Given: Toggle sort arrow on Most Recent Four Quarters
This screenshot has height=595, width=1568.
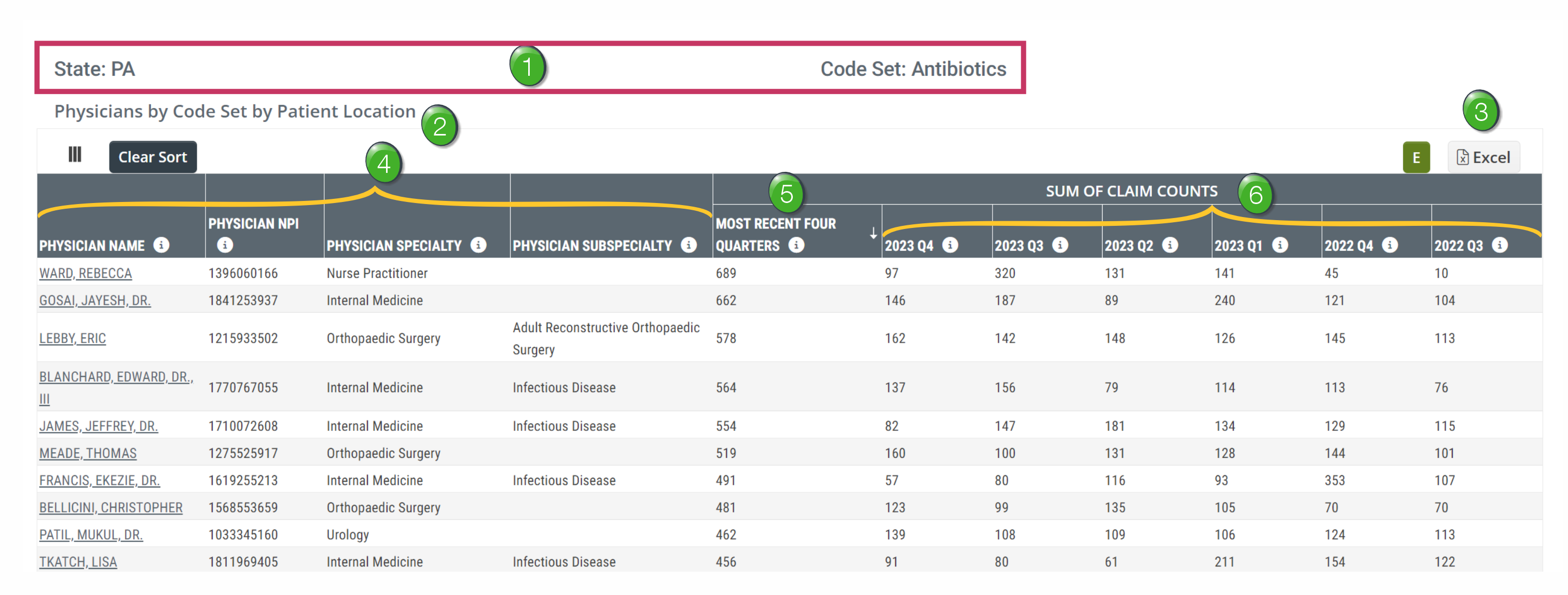Looking at the screenshot, I should [x=873, y=234].
